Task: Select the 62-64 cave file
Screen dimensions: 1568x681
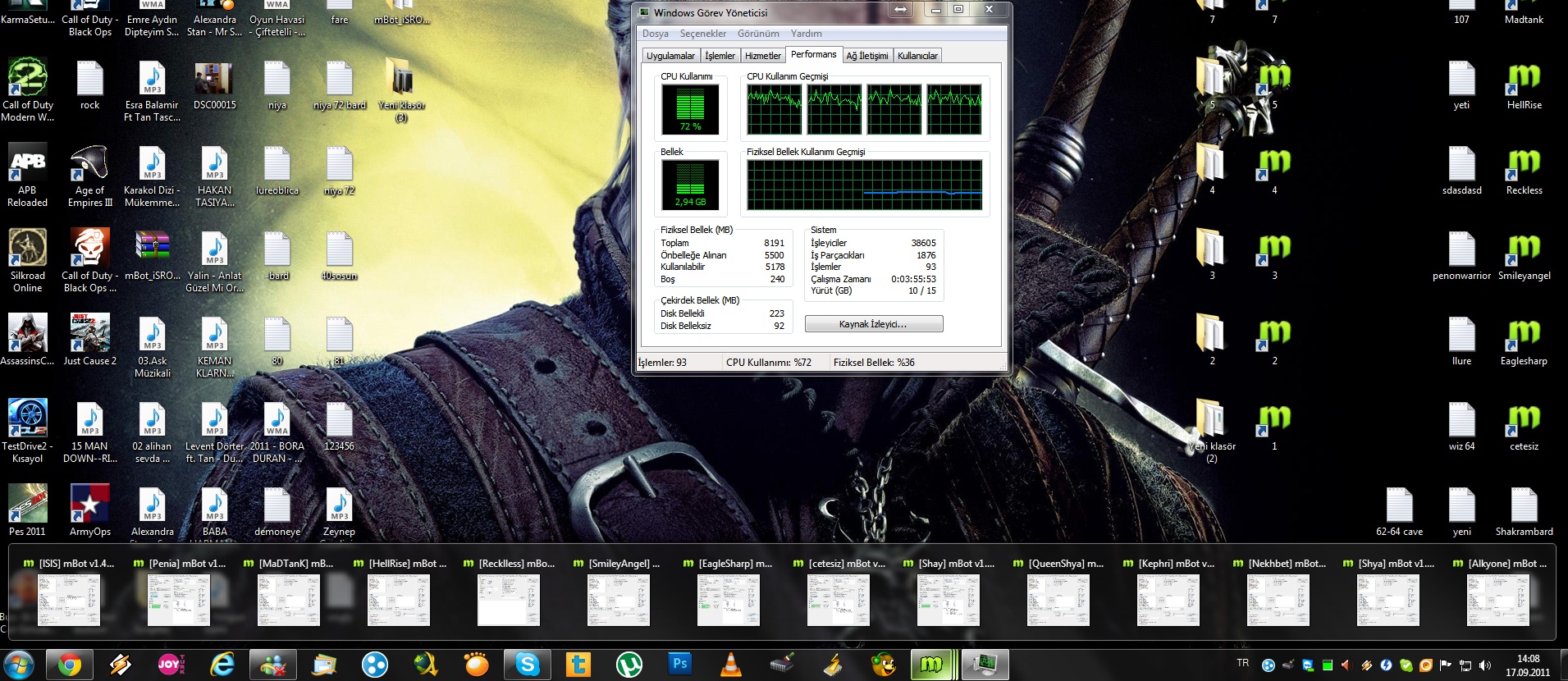Action: (1400, 510)
